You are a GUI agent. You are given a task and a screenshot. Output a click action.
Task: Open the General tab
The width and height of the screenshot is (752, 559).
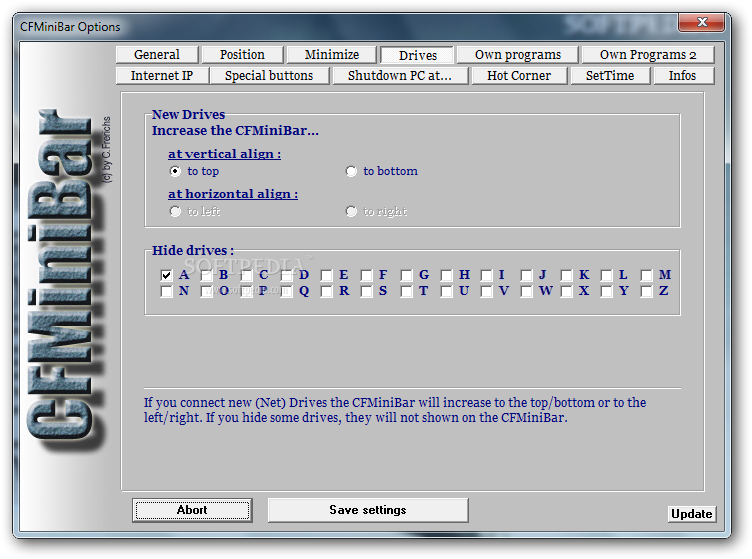[x=157, y=55]
